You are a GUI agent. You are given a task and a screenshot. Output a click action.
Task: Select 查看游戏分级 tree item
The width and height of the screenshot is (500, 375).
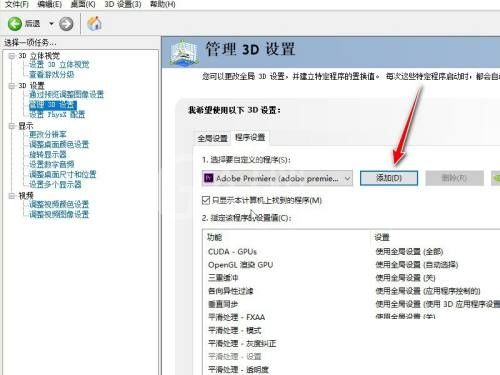point(52,74)
